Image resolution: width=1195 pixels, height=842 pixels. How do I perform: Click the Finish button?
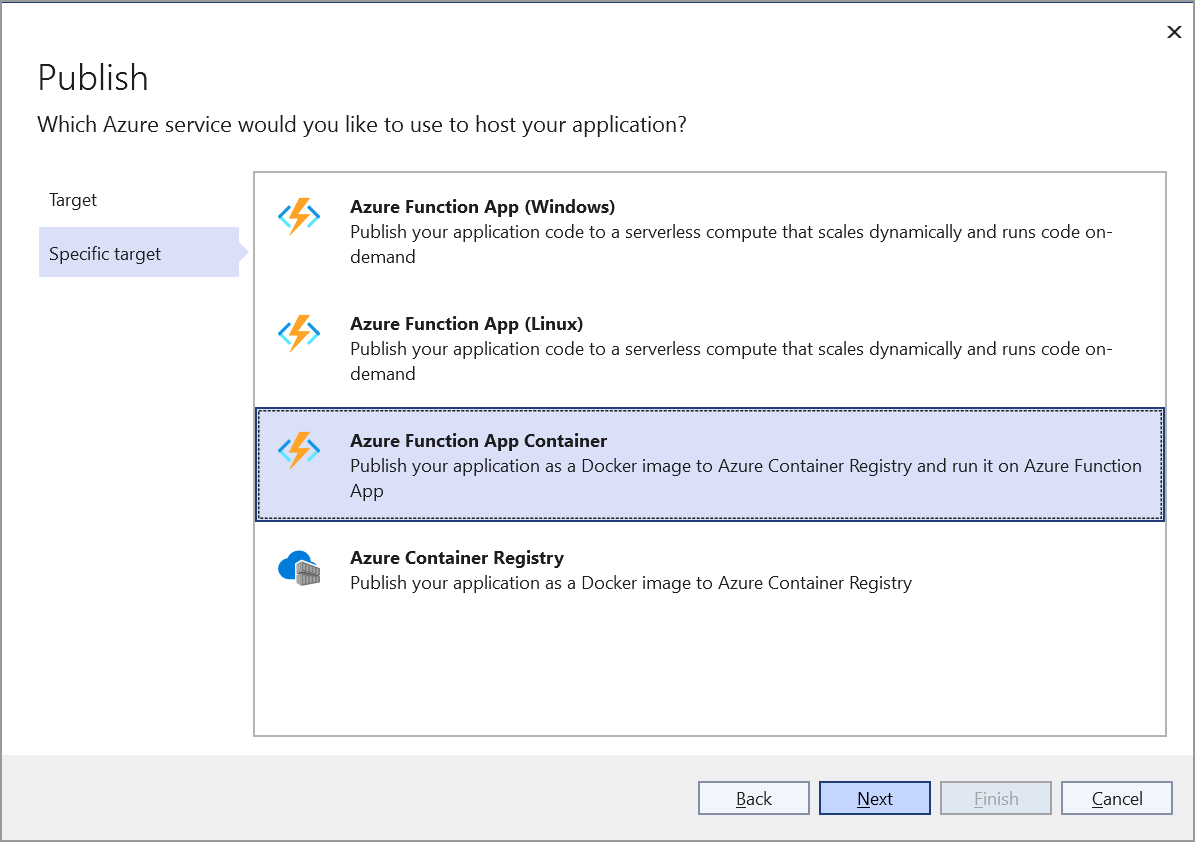click(995, 798)
